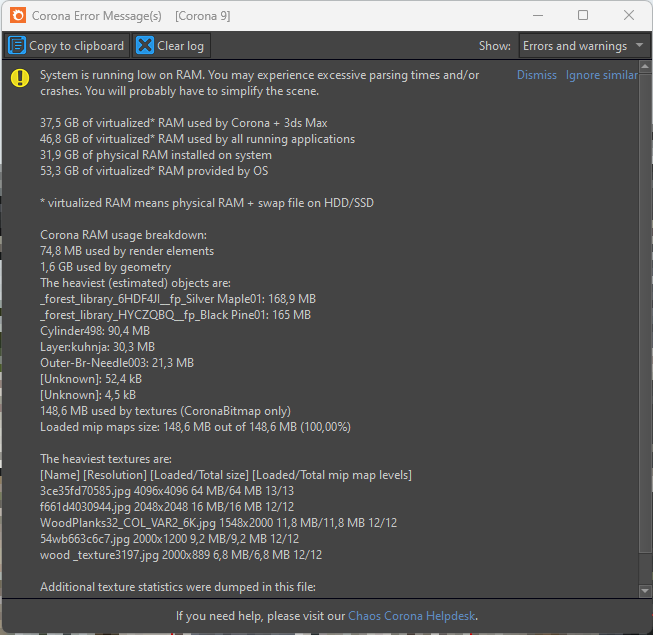Click the yellow warning exclamation icon
Viewport: 653px width, 635px height.
tap(20, 78)
